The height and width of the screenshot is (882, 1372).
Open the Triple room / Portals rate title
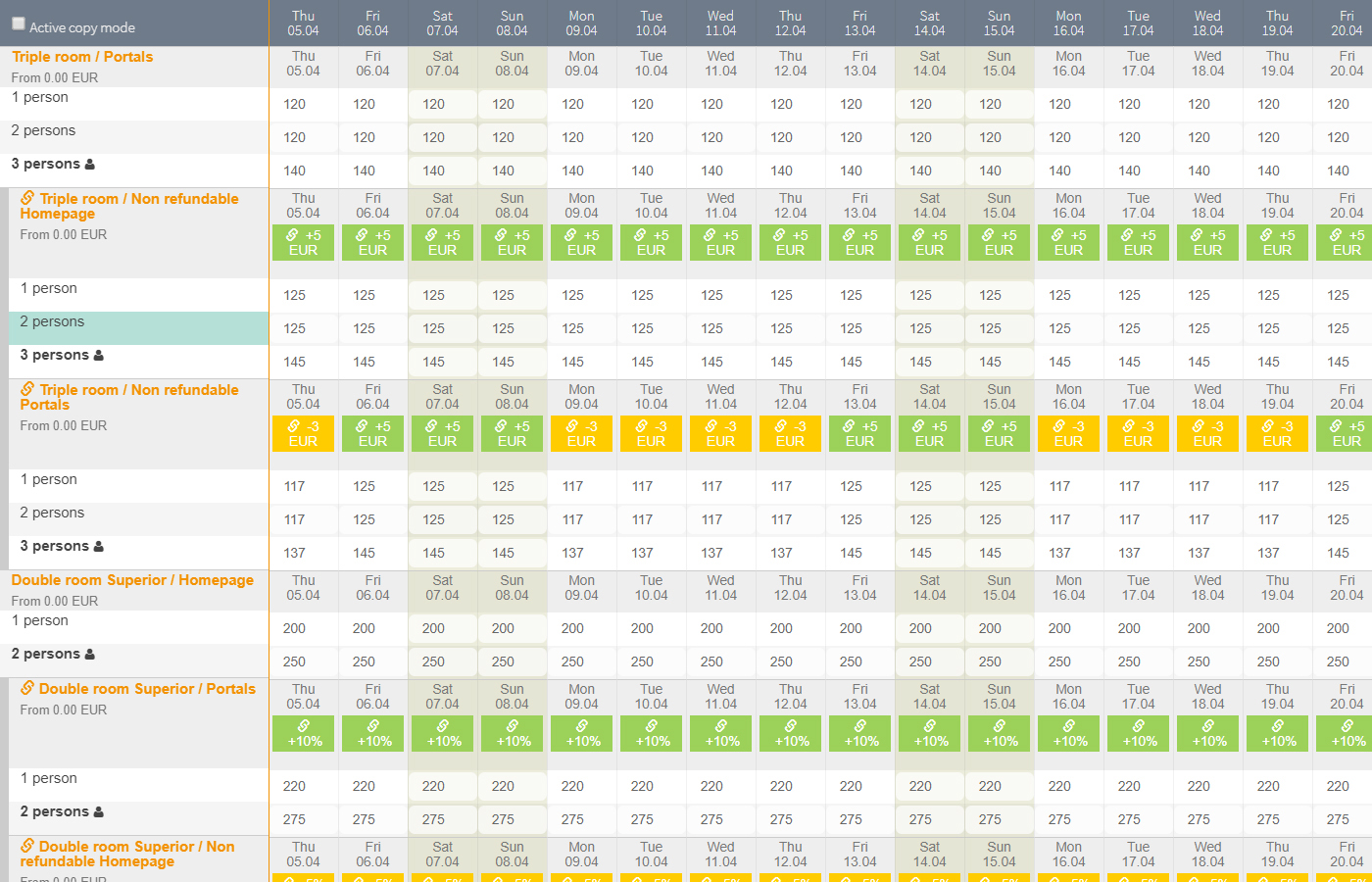pyautogui.click(x=82, y=57)
